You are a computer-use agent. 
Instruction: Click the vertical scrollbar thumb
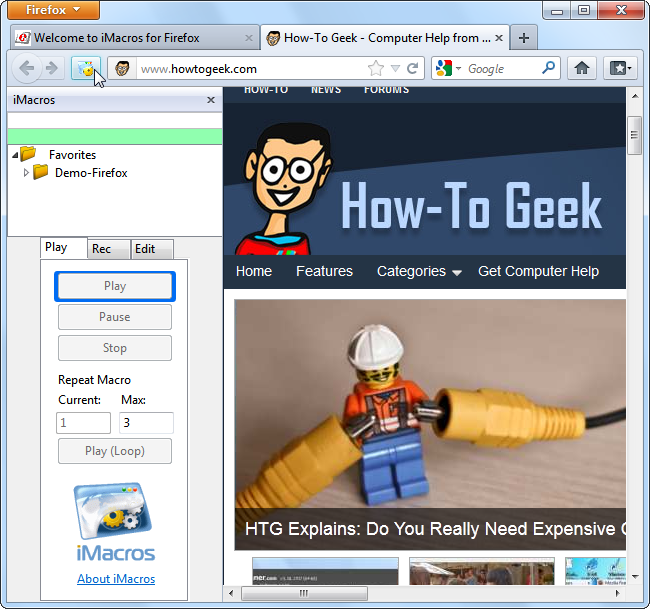pyautogui.click(x=635, y=136)
